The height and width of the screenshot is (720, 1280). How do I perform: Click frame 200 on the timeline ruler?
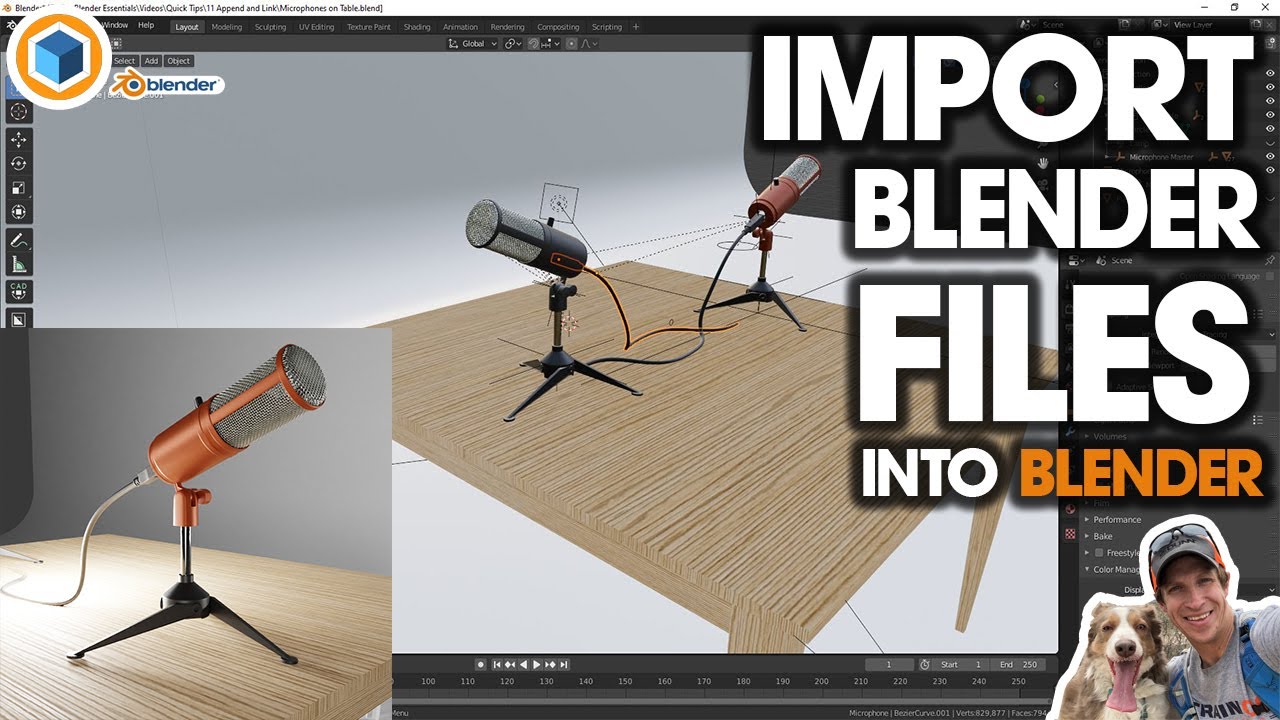point(821,681)
